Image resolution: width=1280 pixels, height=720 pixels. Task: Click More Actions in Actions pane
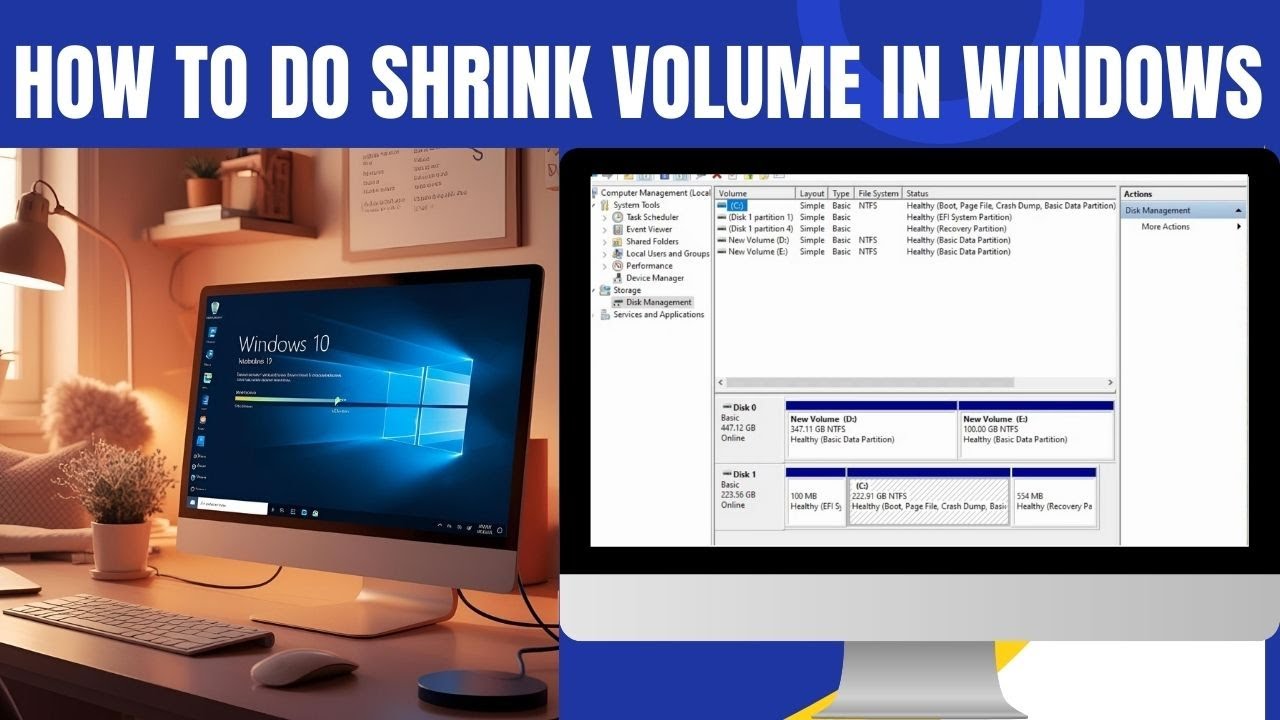tap(1166, 226)
